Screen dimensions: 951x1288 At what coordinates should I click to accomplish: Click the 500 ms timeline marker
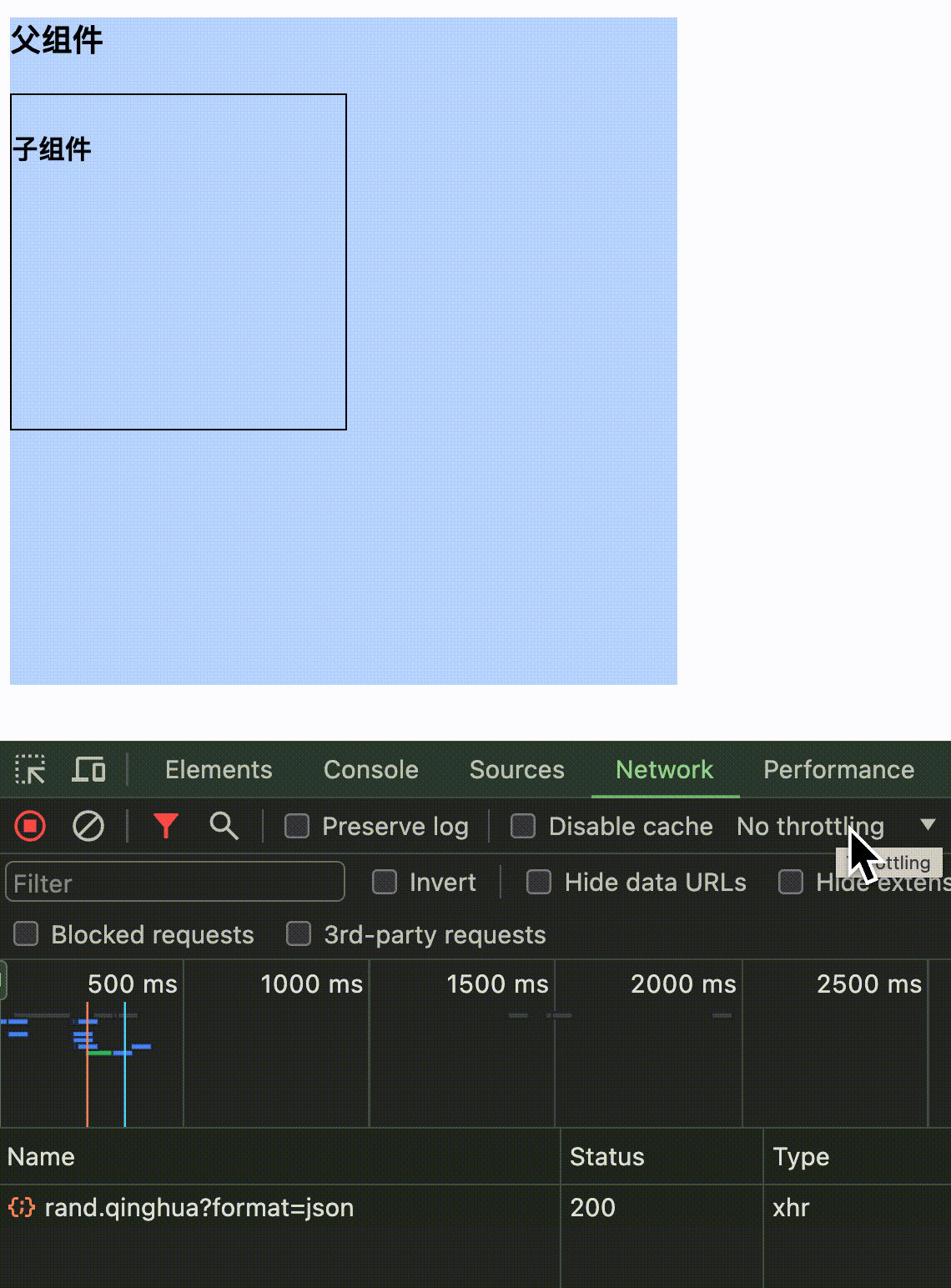coord(133,984)
